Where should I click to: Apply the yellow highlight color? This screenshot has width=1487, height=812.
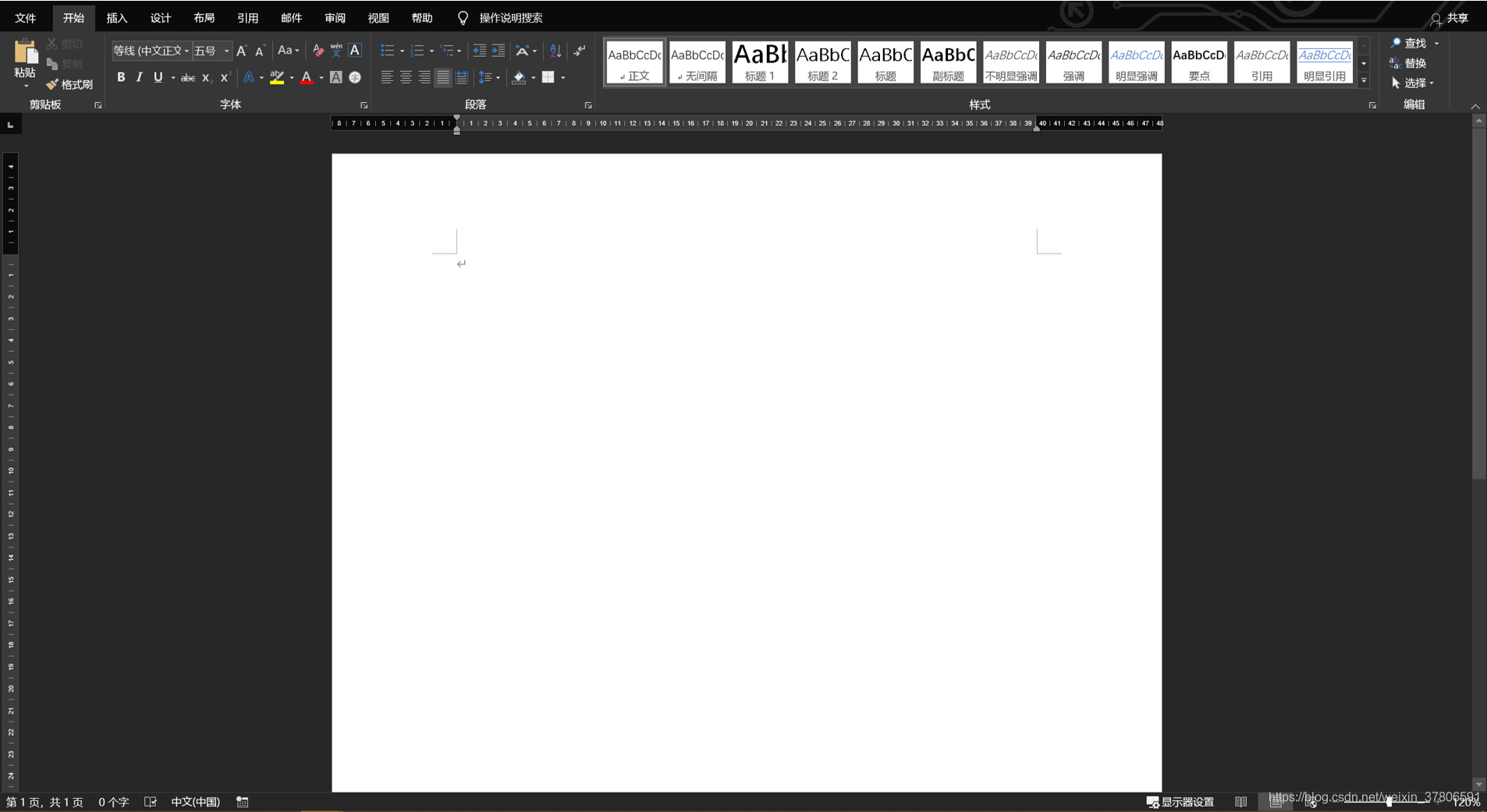point(276,77)
